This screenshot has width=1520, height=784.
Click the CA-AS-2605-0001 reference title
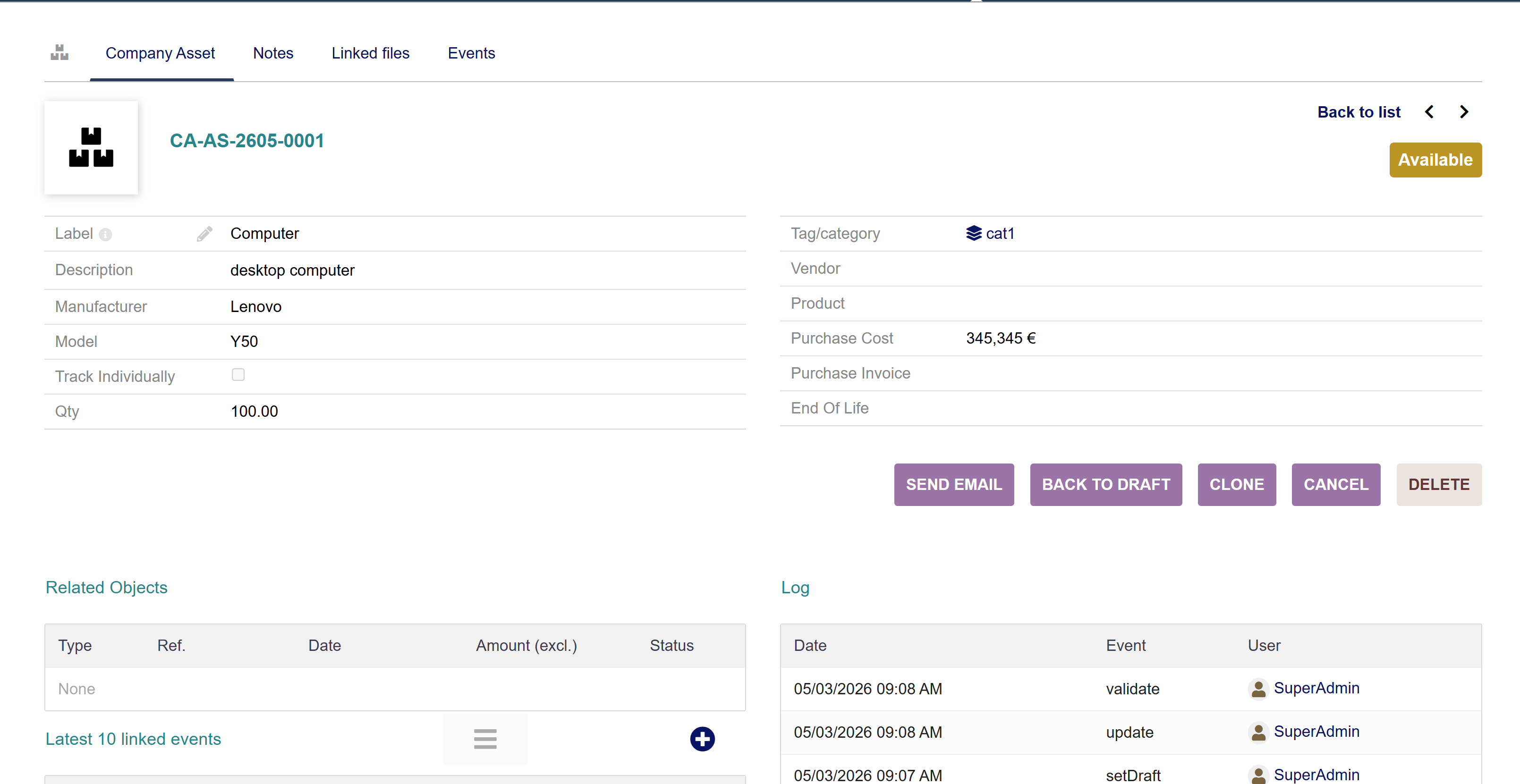pos(246,141)
